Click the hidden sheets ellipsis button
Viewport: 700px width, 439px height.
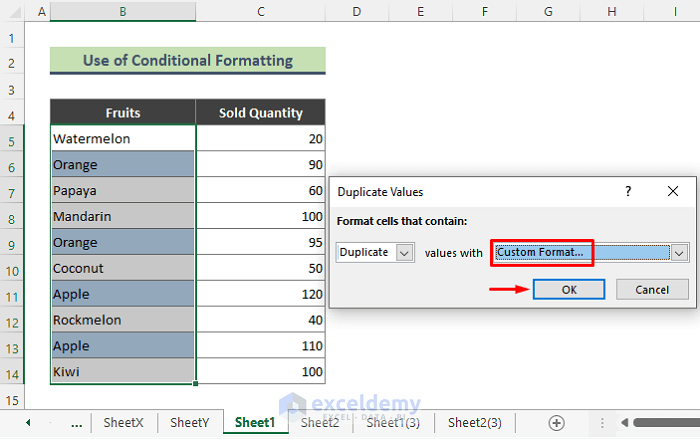tap(77, 423)
